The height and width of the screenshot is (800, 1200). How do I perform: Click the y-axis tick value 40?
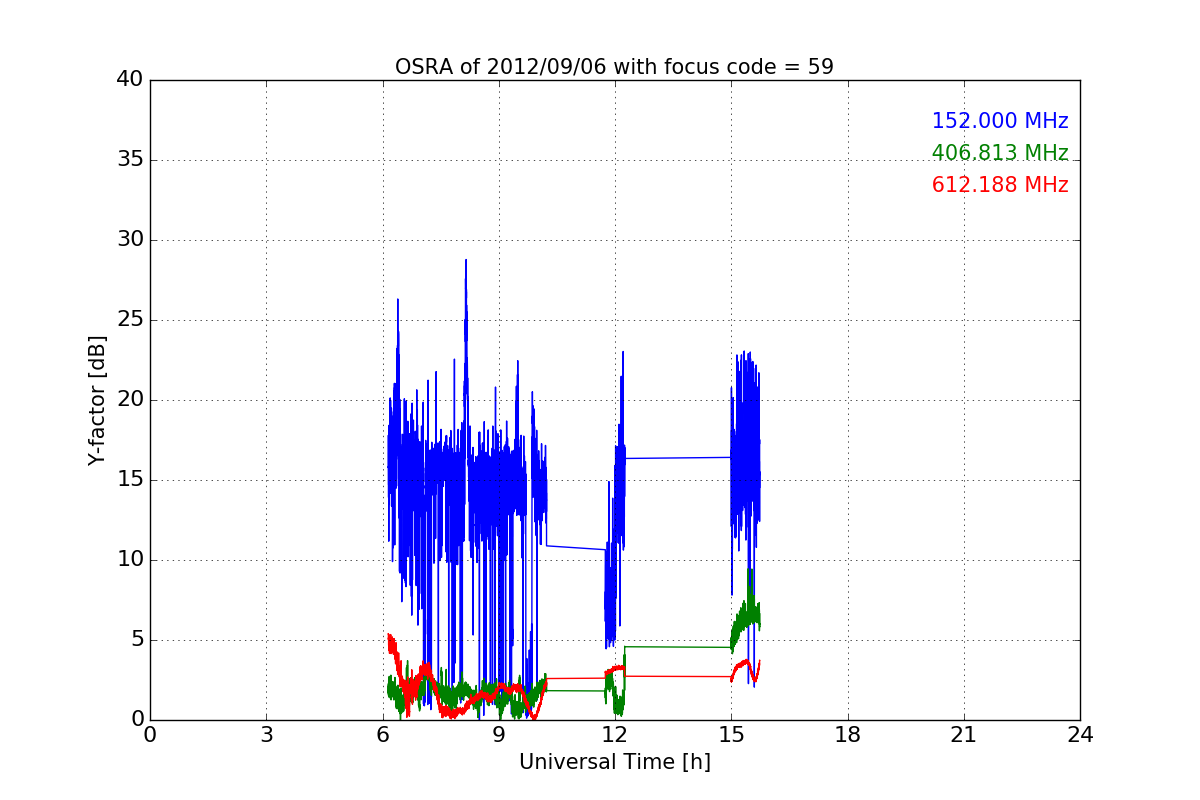pyautogui.click(x=130, y=80)
